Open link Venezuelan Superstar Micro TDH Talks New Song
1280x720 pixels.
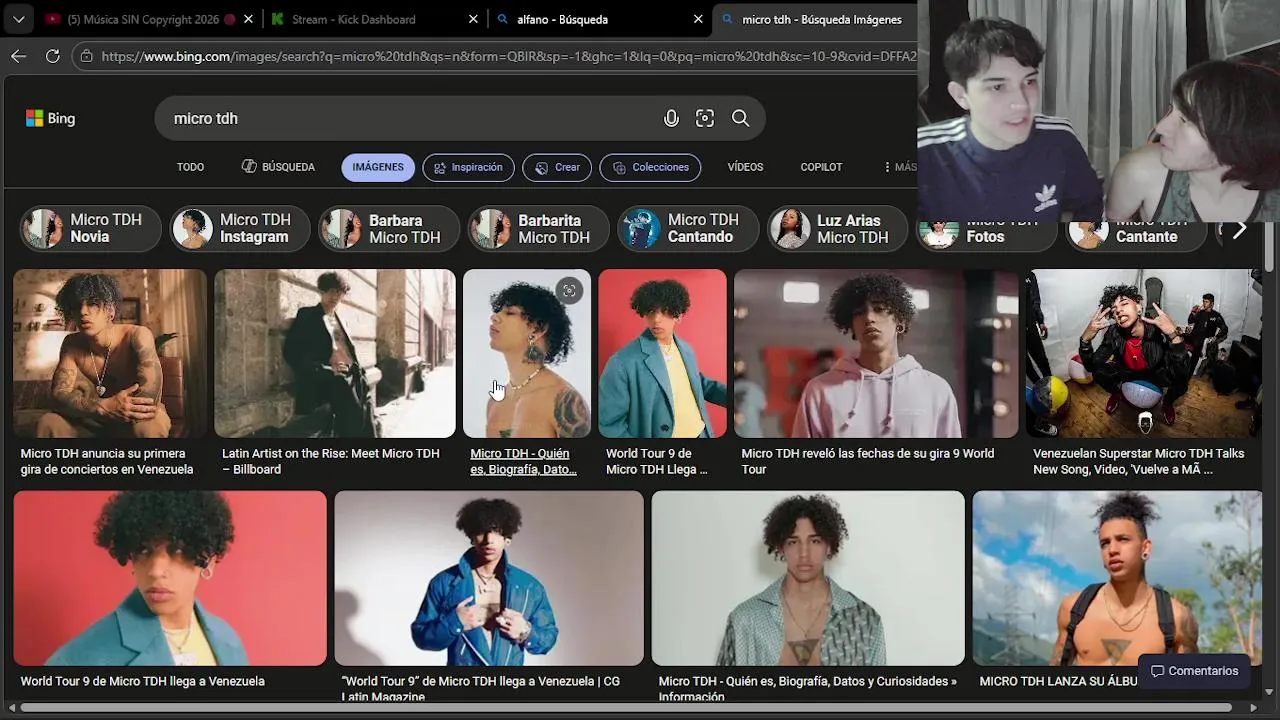coord(1139,461)
